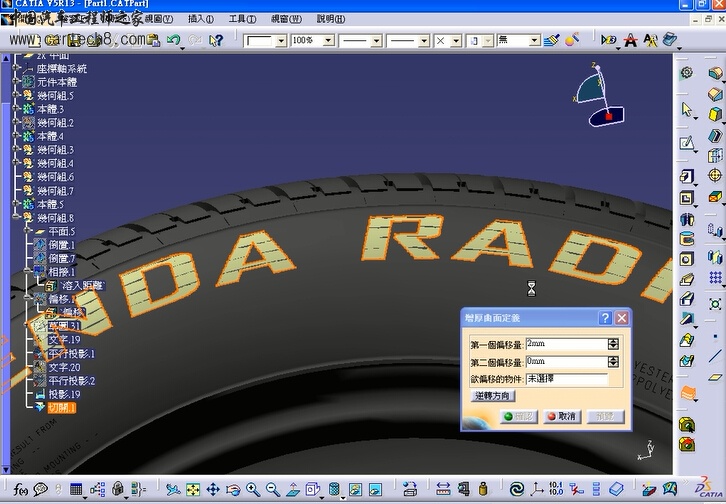Screen dimensions: 726x504
Task: Expand the 座標軸系統 tree node
Action: pos(16,68)
